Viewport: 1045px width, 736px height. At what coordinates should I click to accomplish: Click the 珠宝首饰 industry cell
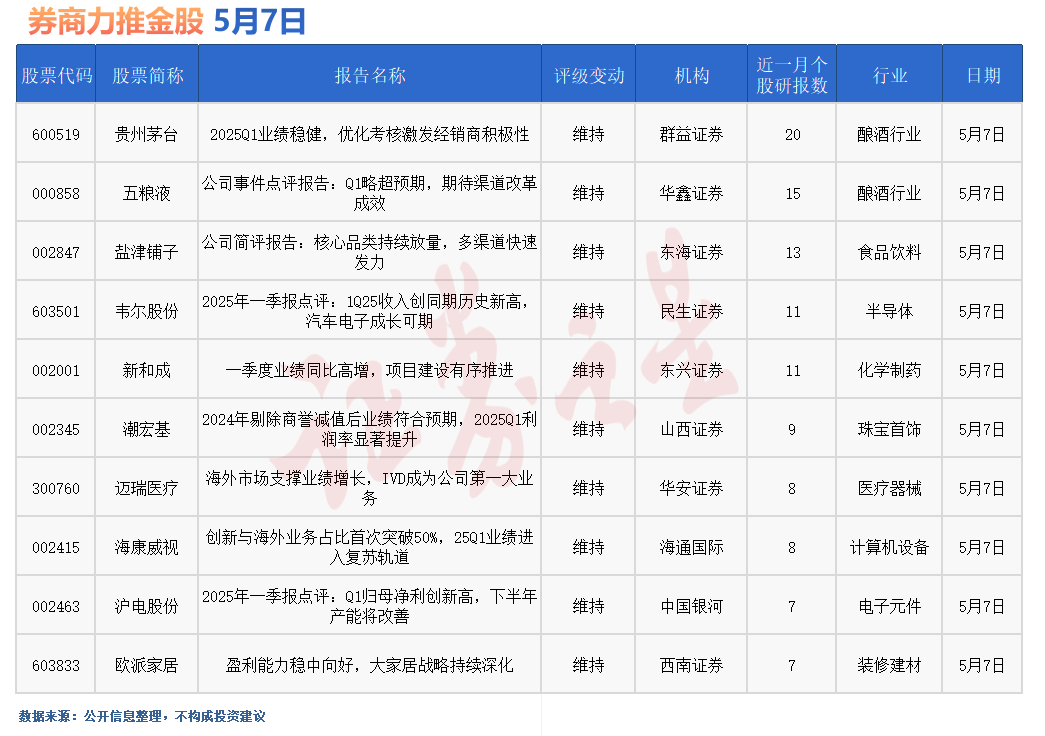pyautogui.click(x=890, y=430)
